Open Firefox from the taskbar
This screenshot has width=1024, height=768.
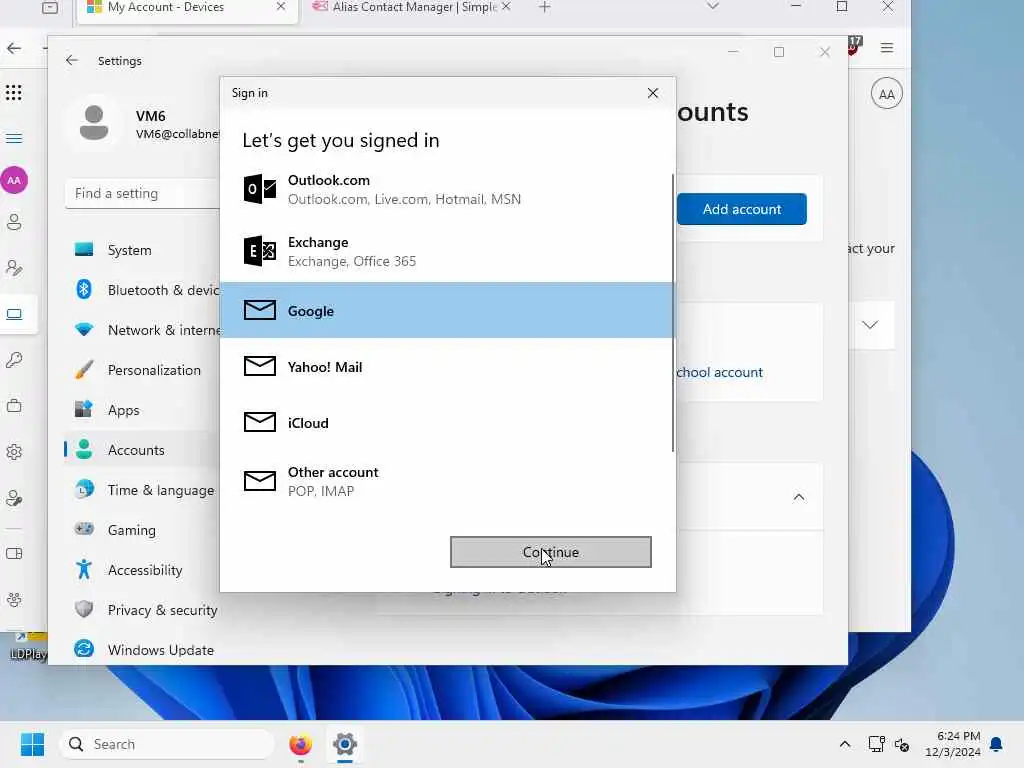point(300,744)
